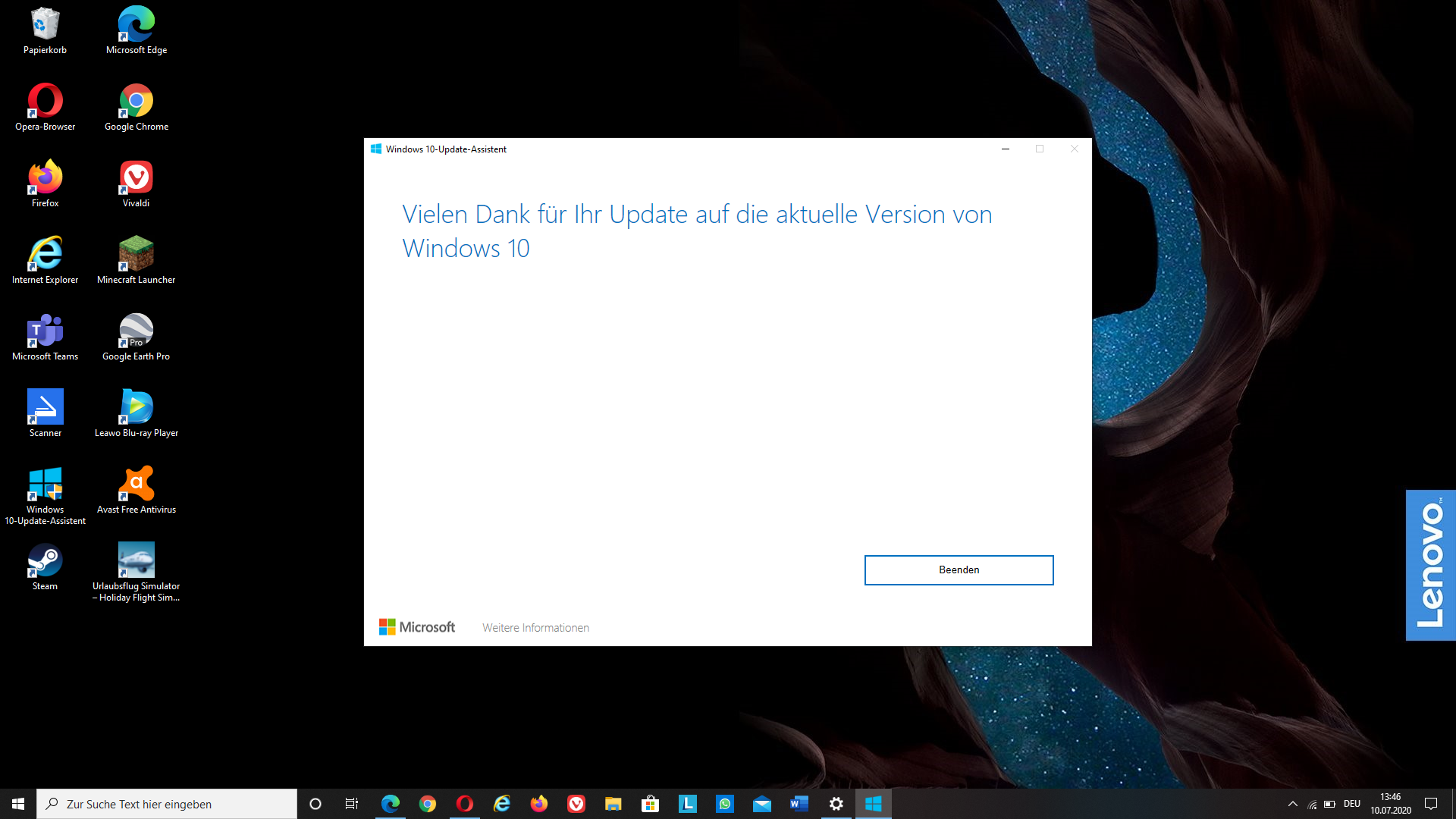Click Beenden to close update assistant
1456x819 pixels.
tap(958, 569)
